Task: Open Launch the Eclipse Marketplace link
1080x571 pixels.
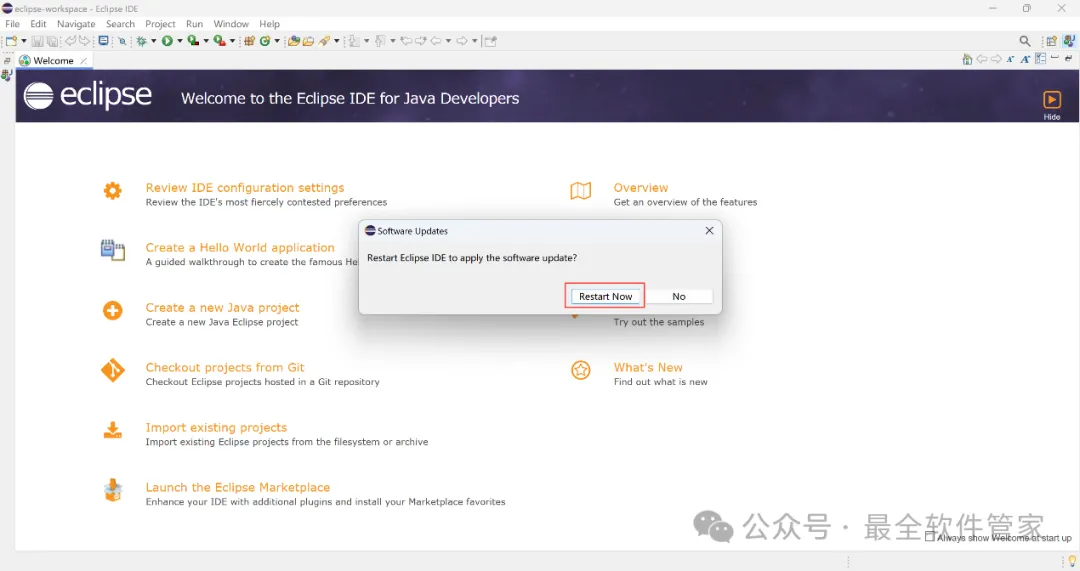Action: (x=238, y=487)
